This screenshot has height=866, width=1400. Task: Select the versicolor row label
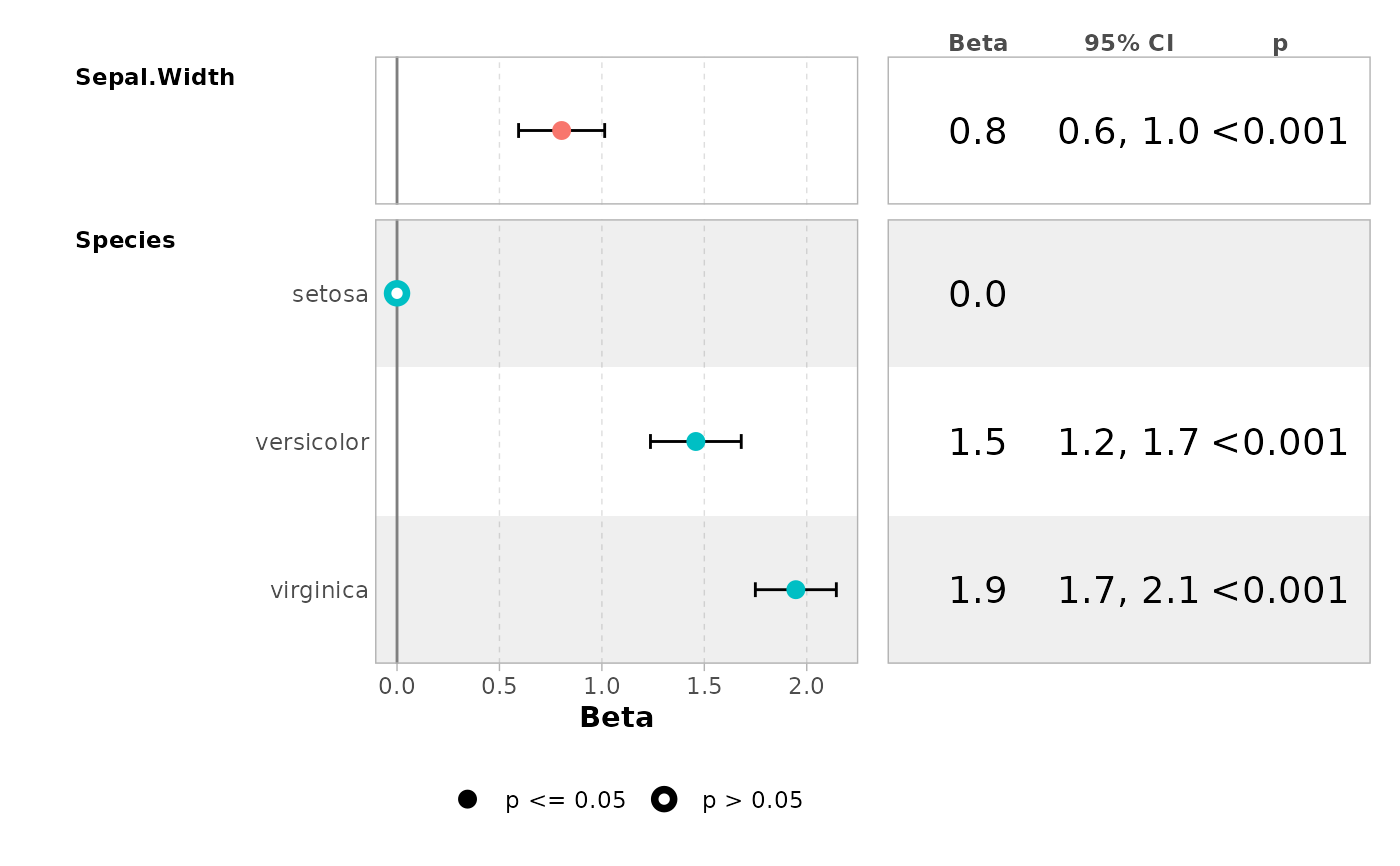[312, 442]
